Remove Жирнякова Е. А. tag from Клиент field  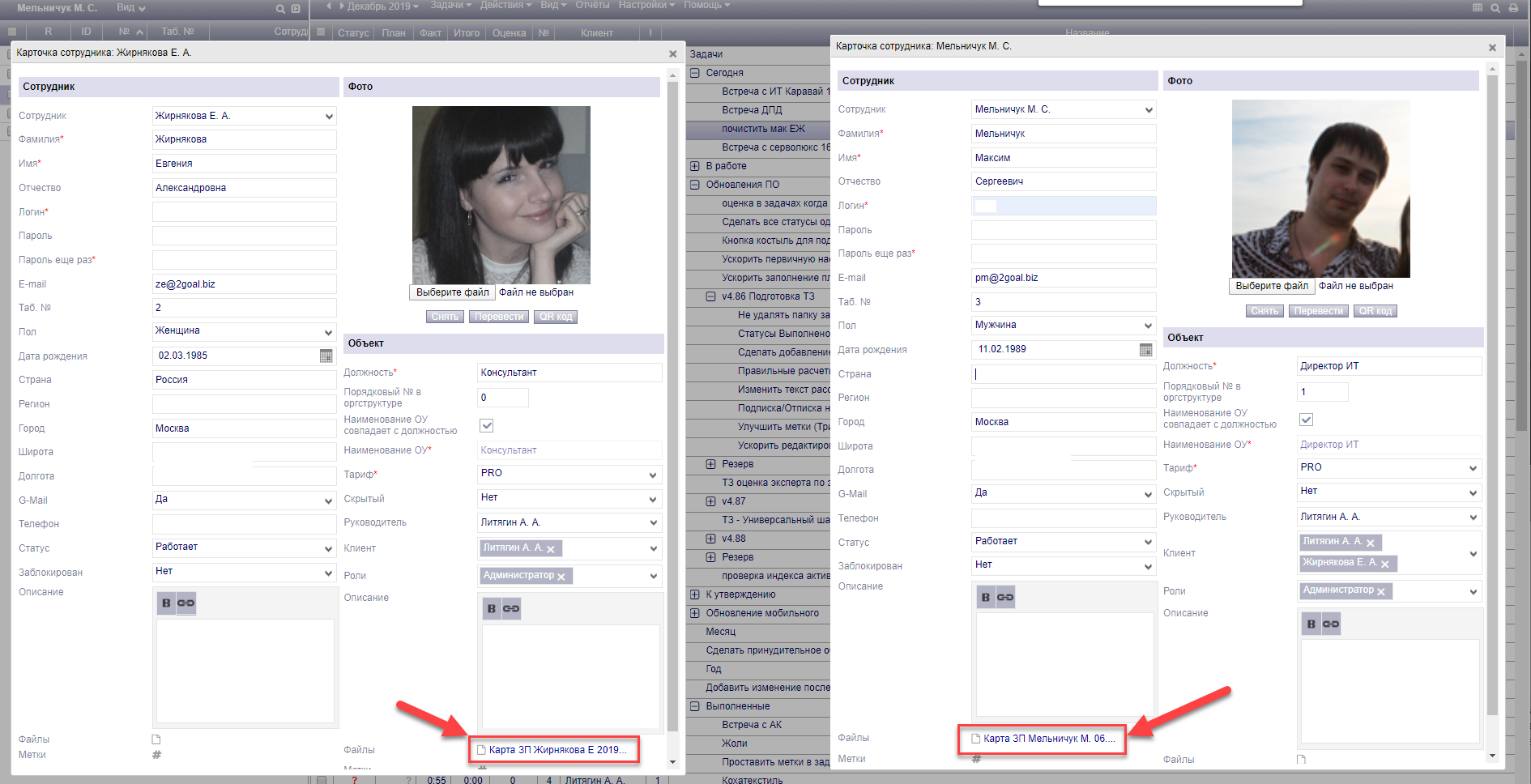(1385, 564)
